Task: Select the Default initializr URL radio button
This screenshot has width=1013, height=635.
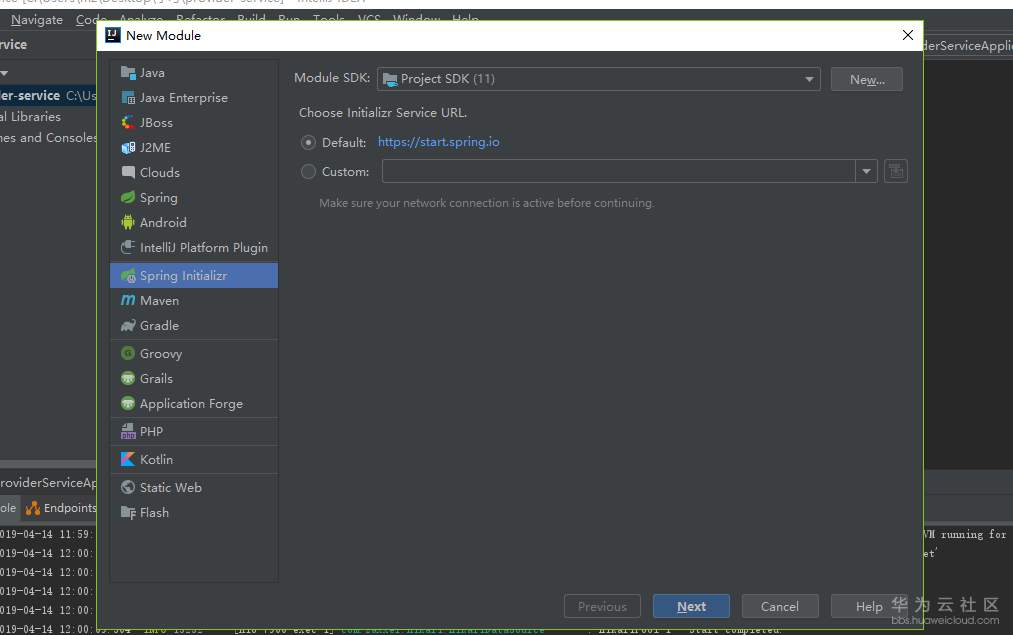Action: pos(308,142)
